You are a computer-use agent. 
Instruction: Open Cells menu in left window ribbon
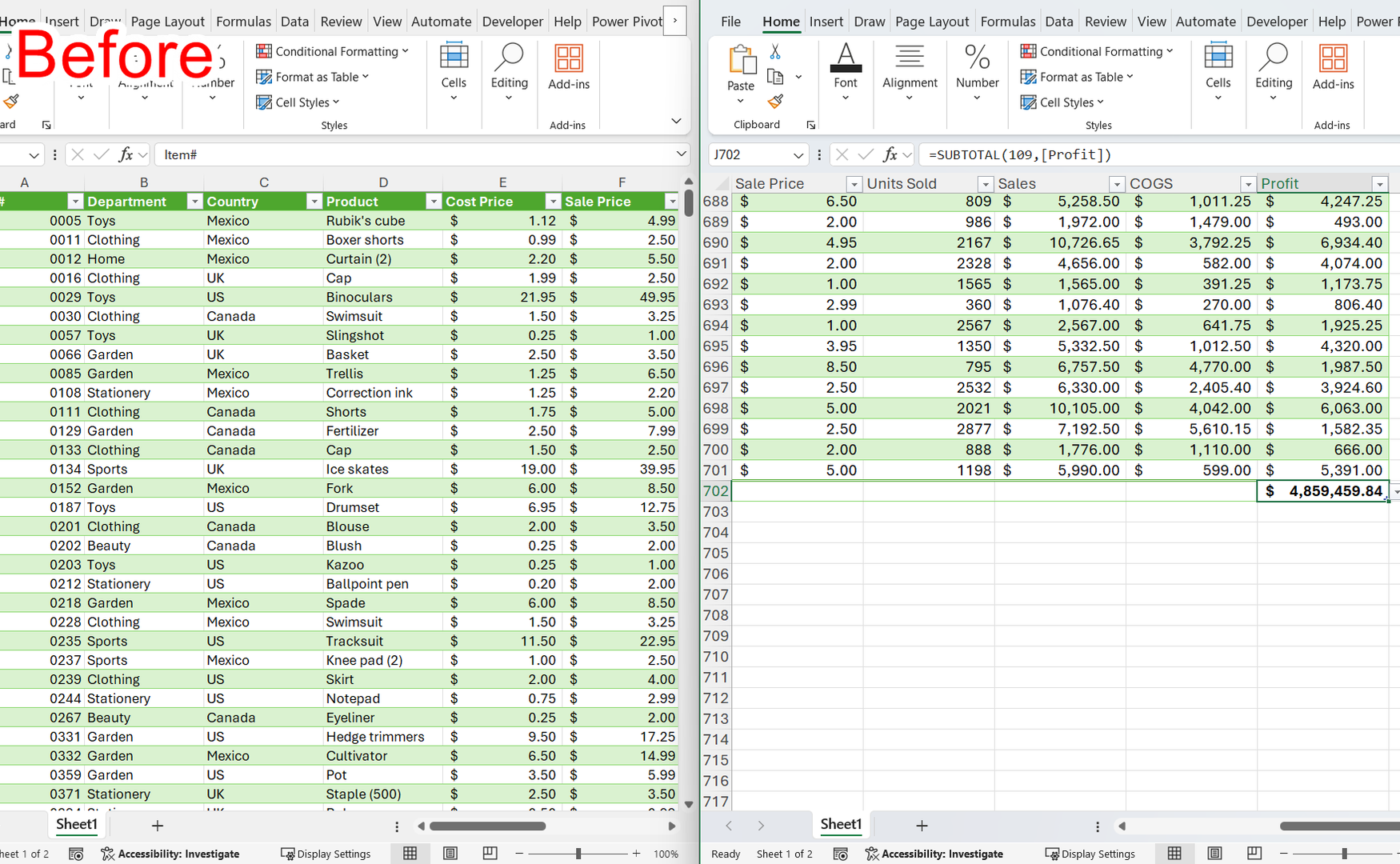(454, 73)
